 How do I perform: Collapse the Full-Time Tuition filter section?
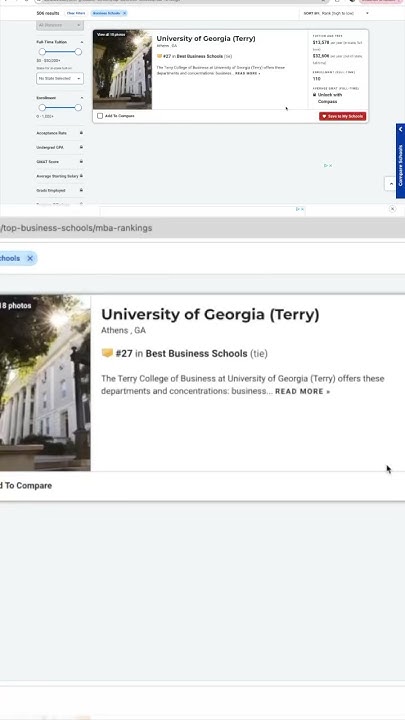[82, 42]
